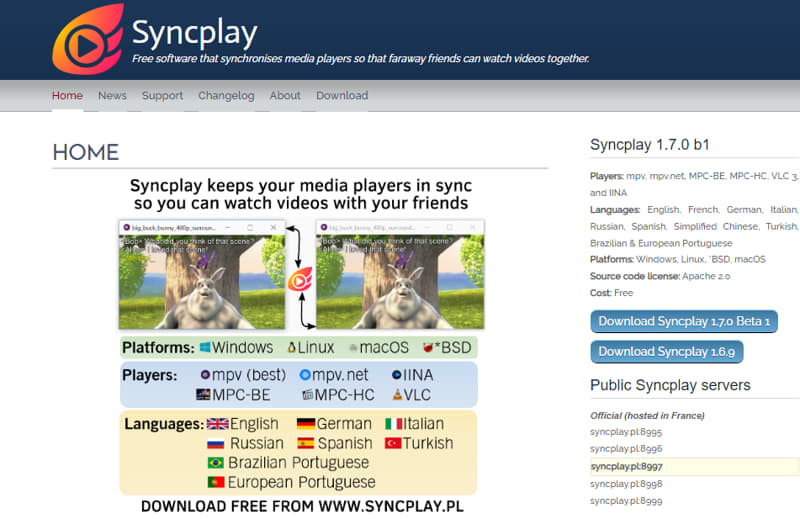Click the Syncpl﻿ay flame logo in header

click(x=88, y=39)
